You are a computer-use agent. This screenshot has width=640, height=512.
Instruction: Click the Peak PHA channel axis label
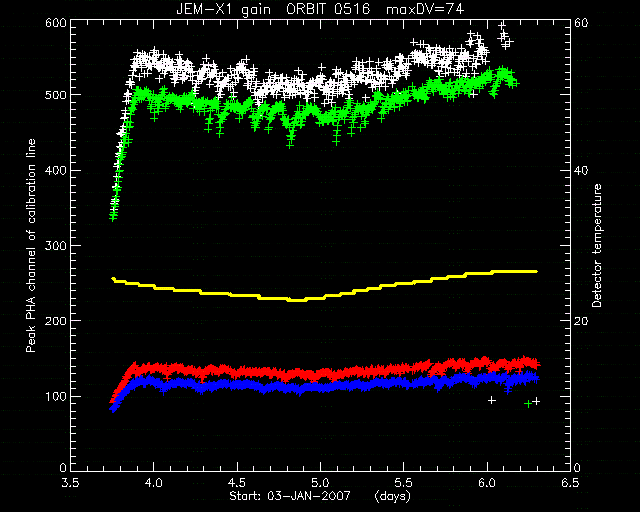[x=31, y=245]
